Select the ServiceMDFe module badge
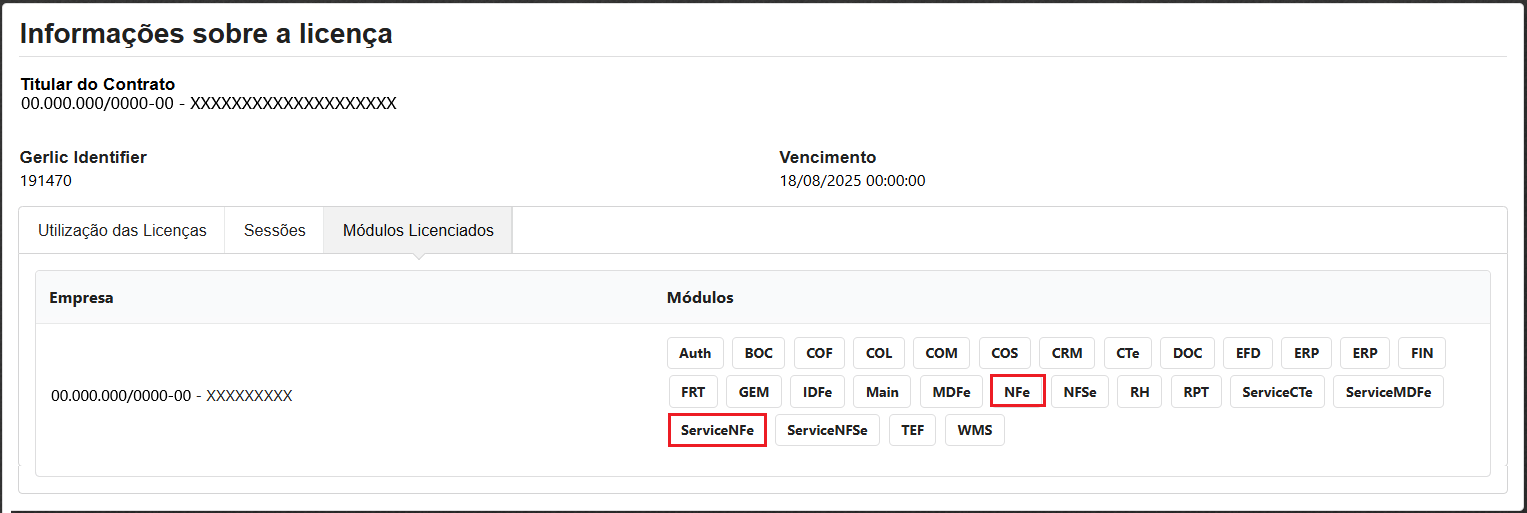Viewport: 1527px width, 513px height. tap(1388, 392)
